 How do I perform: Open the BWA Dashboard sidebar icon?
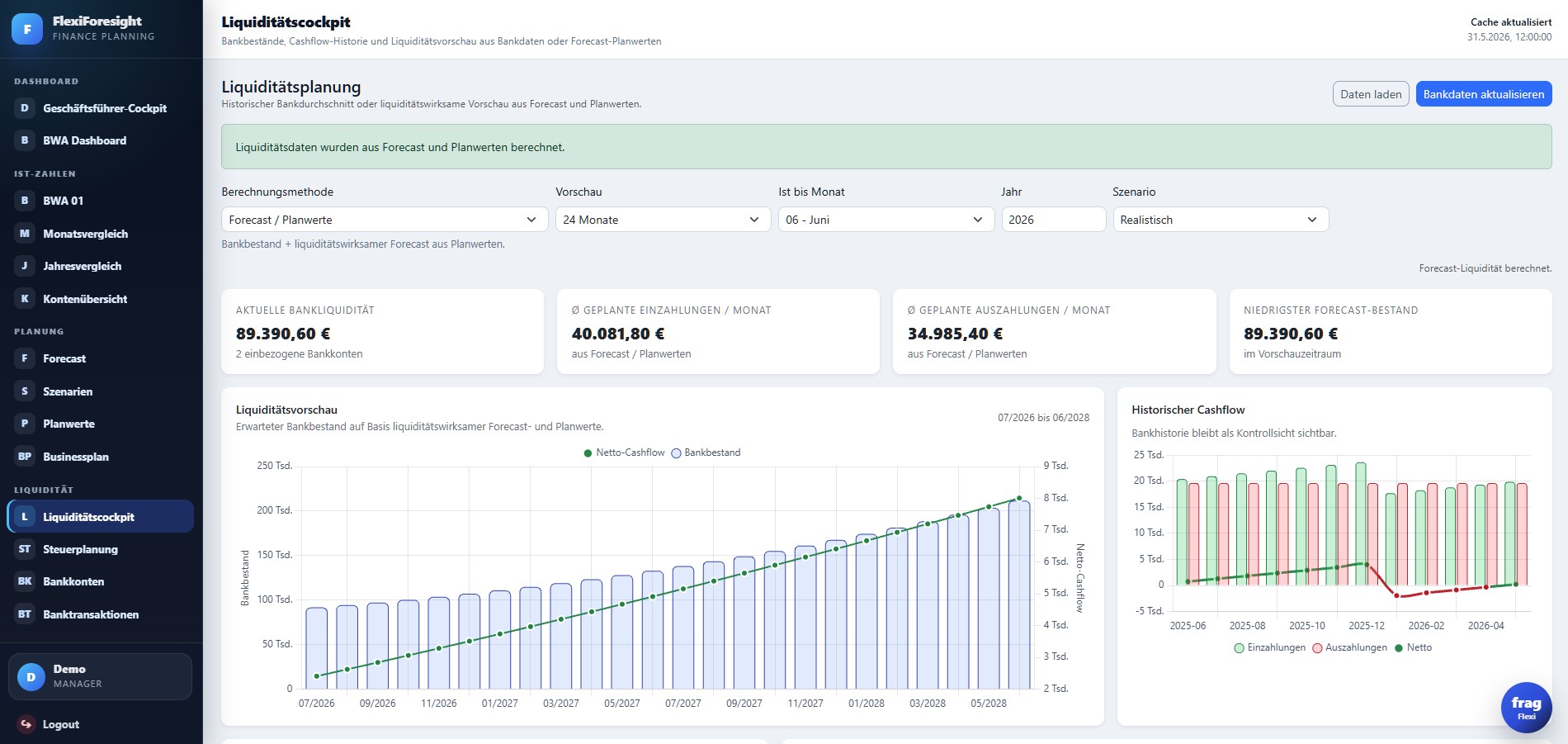pos(25,140)
